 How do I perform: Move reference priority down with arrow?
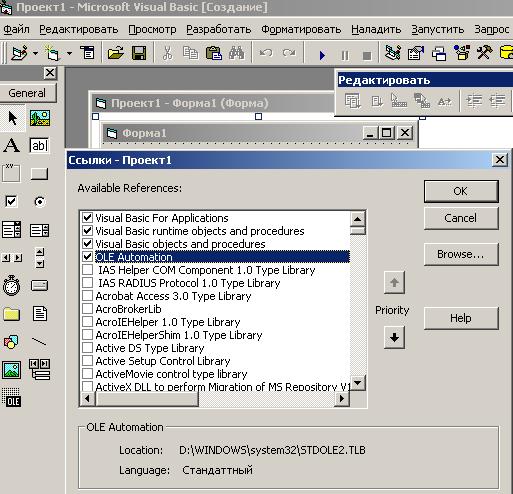[x=394, y=337]
